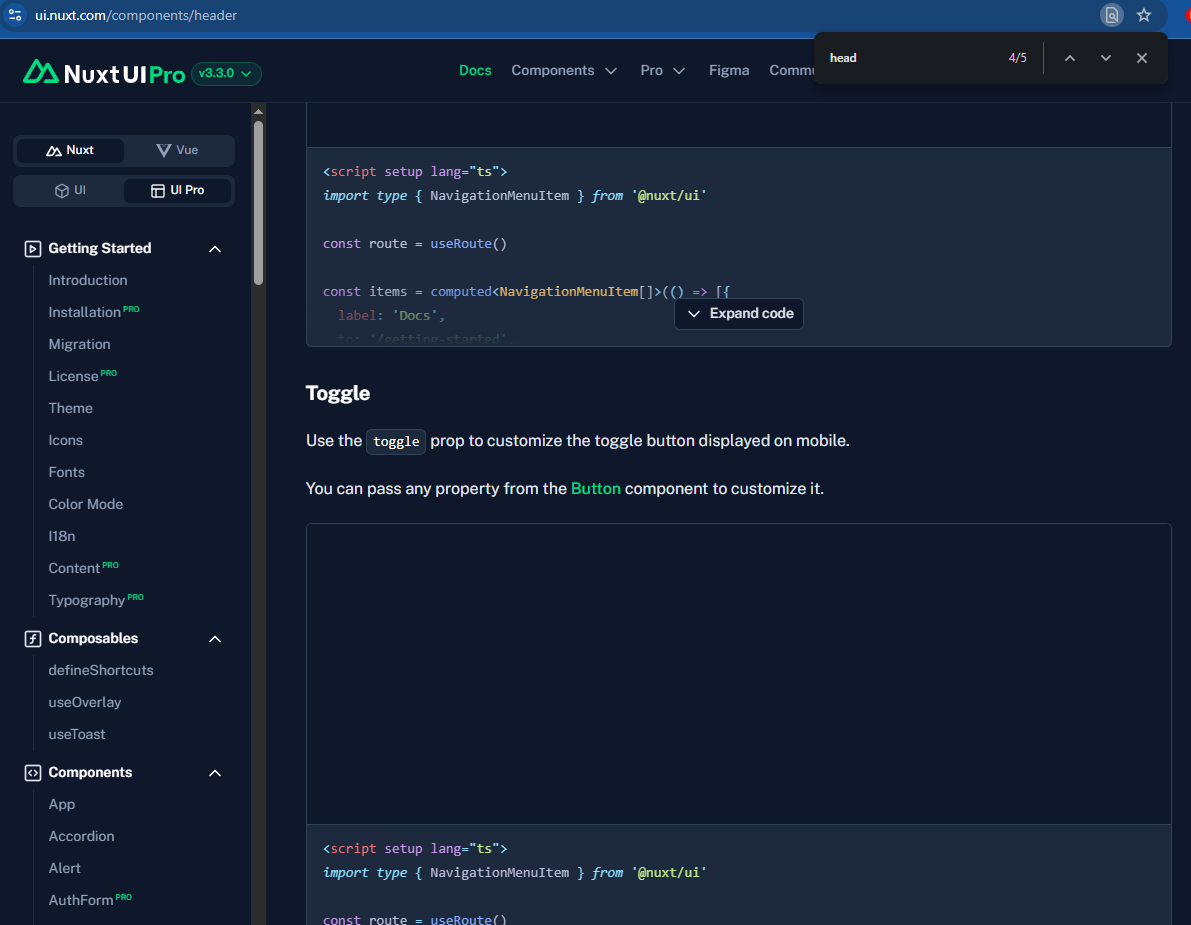Open the Installation page

tap(93, 312)
